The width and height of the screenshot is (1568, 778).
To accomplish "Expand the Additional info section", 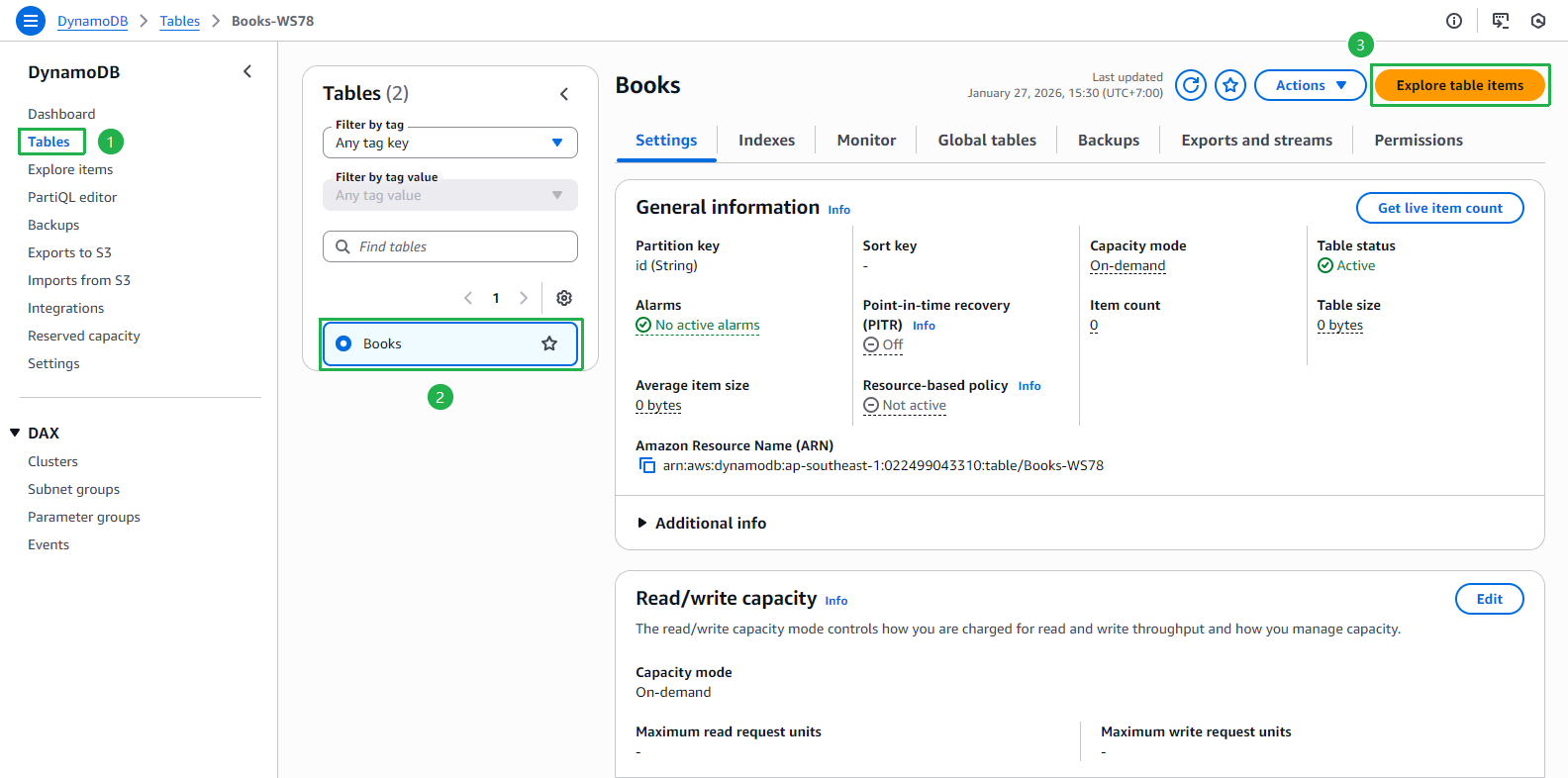I will click(701, 523).
